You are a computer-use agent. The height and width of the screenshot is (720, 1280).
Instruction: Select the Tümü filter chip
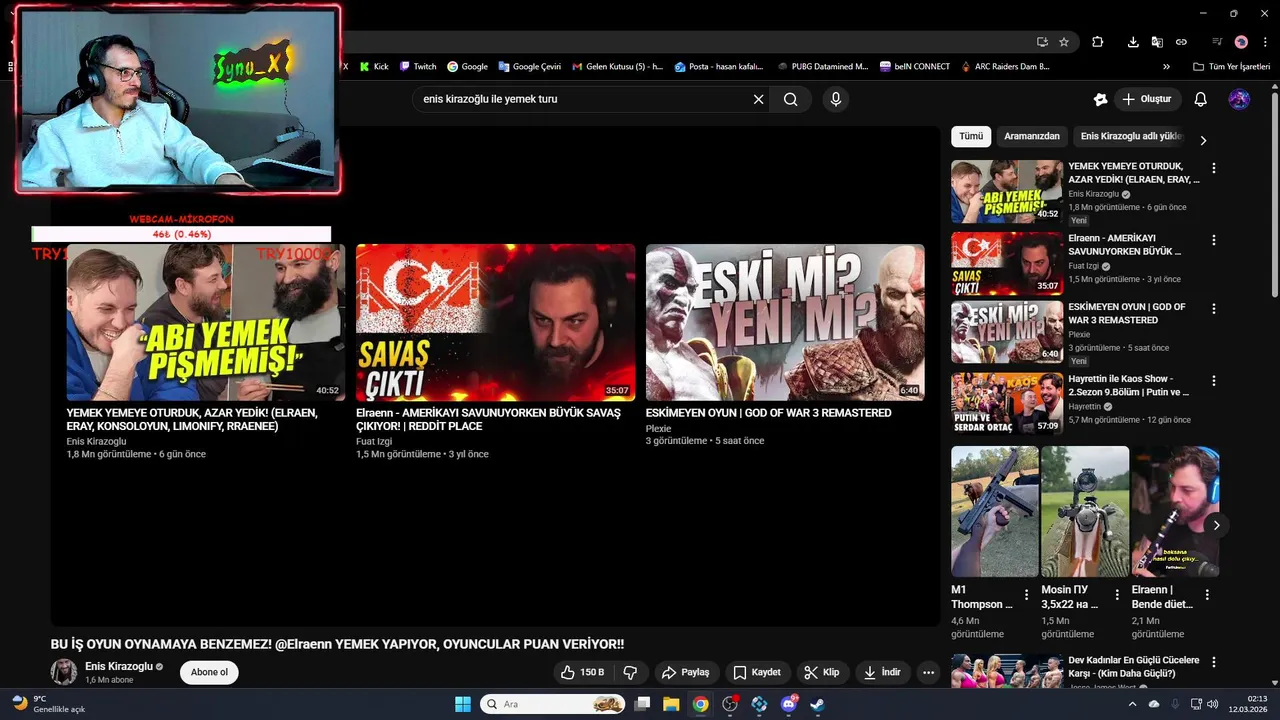tap(970, 136)
